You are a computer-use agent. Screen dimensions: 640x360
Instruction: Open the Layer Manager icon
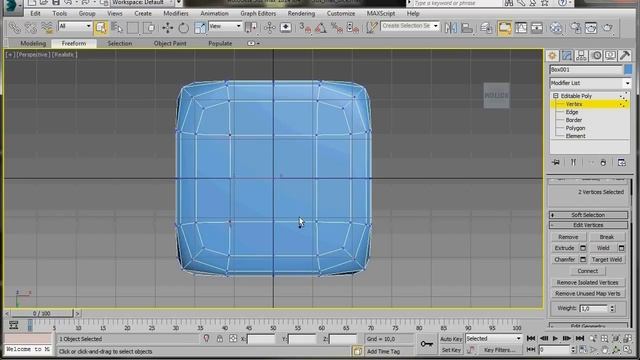(x=486, y=28)
